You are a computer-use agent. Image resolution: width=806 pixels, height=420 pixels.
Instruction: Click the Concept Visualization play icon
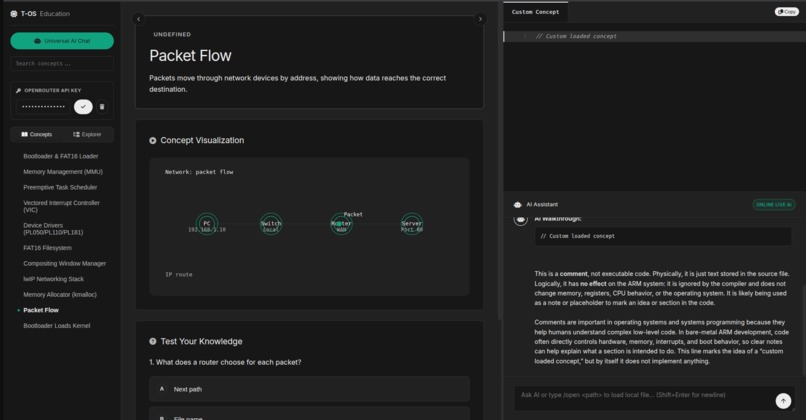coord(153,140)
